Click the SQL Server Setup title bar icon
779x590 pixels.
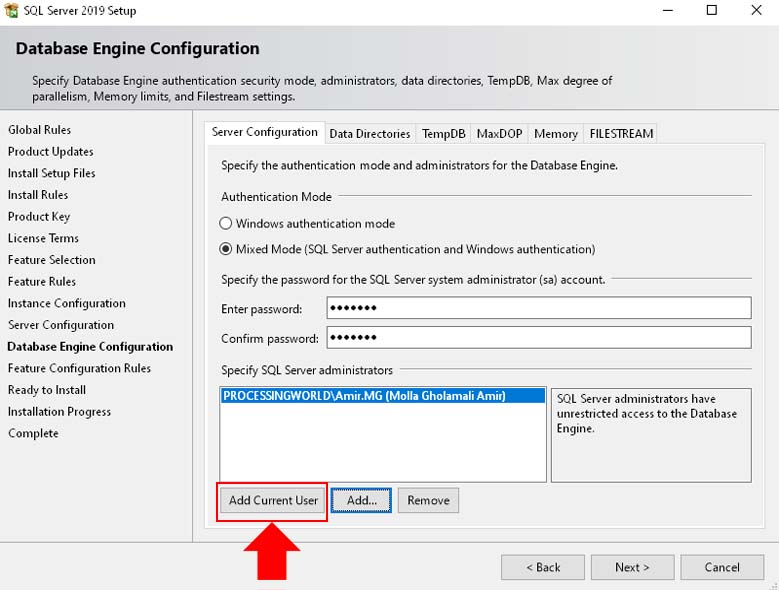click(11, 10)
